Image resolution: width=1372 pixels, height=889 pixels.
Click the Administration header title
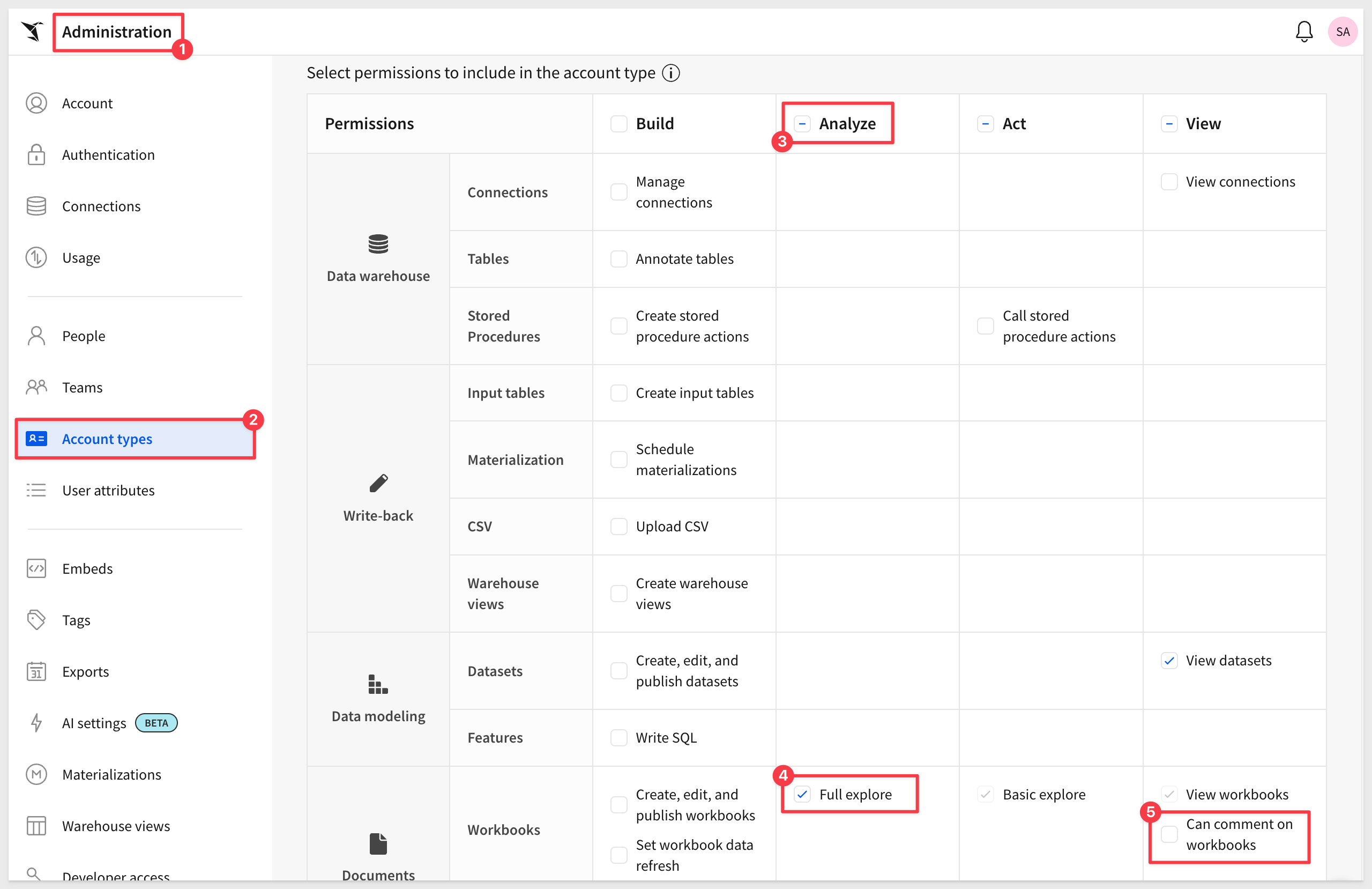[117, 32]
